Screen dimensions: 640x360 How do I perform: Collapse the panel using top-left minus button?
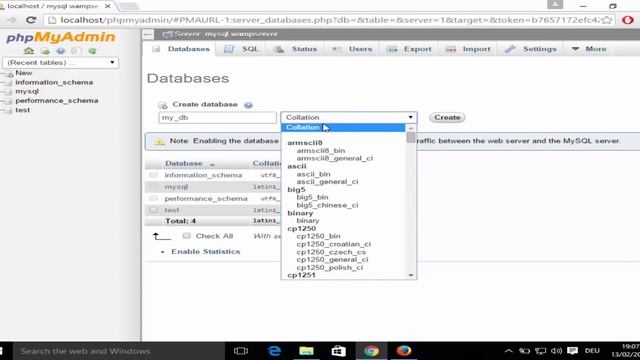click(x=148, y=34)
